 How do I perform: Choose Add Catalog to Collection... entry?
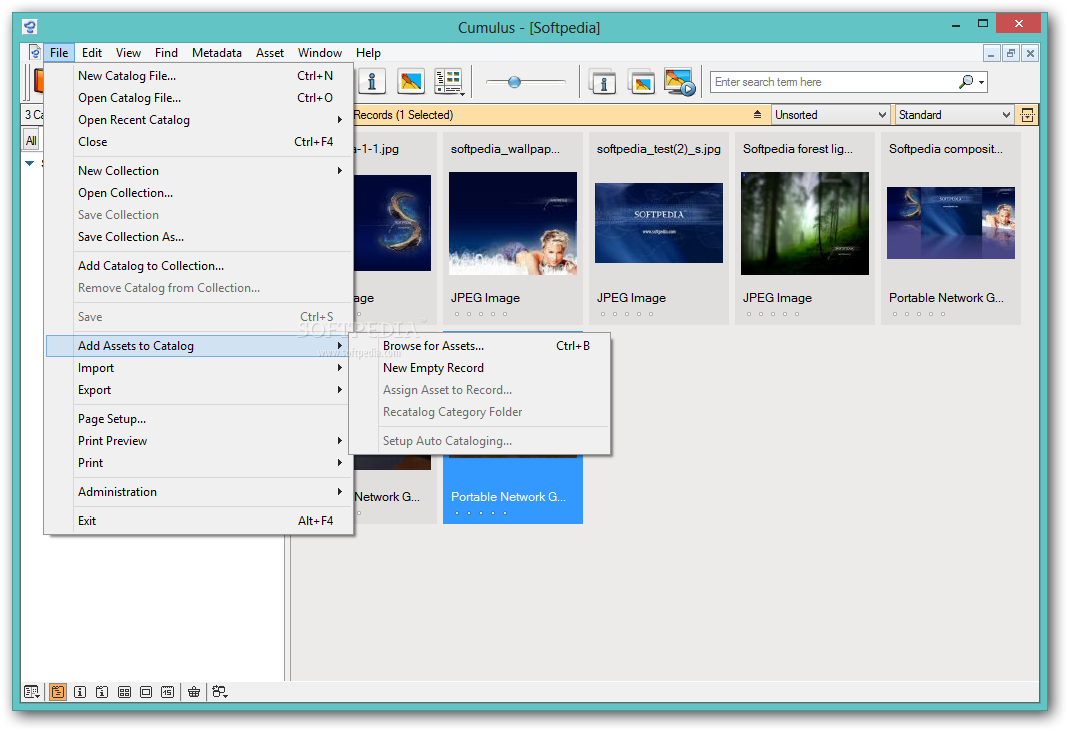200,266
